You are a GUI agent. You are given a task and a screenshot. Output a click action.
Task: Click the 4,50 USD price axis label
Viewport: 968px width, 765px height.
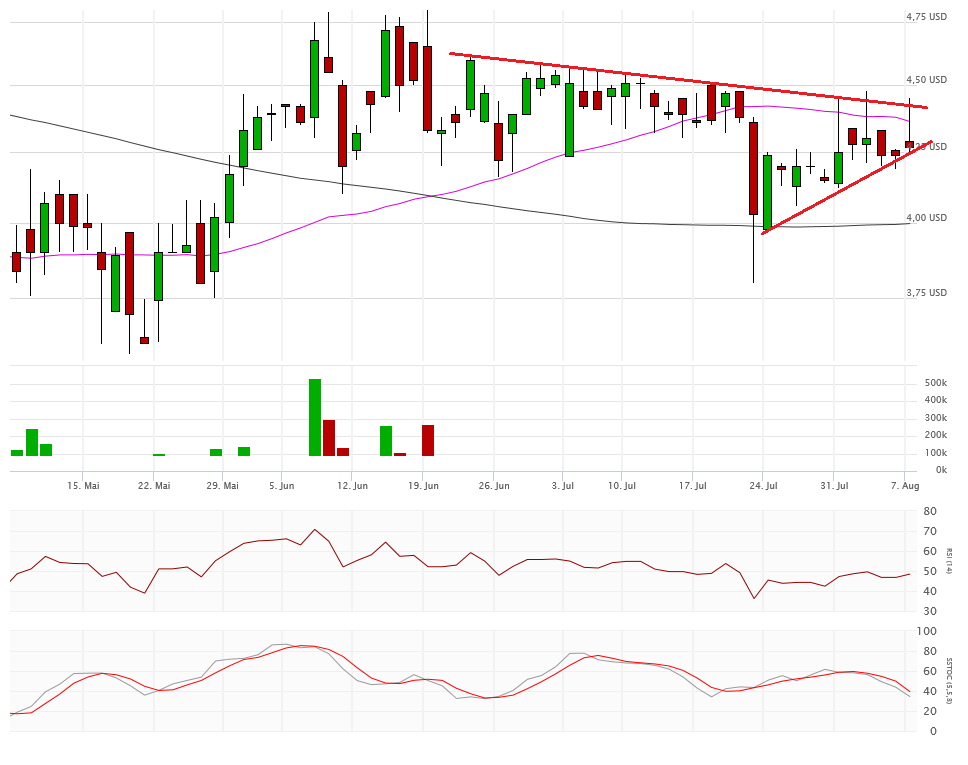pos(925,80)
